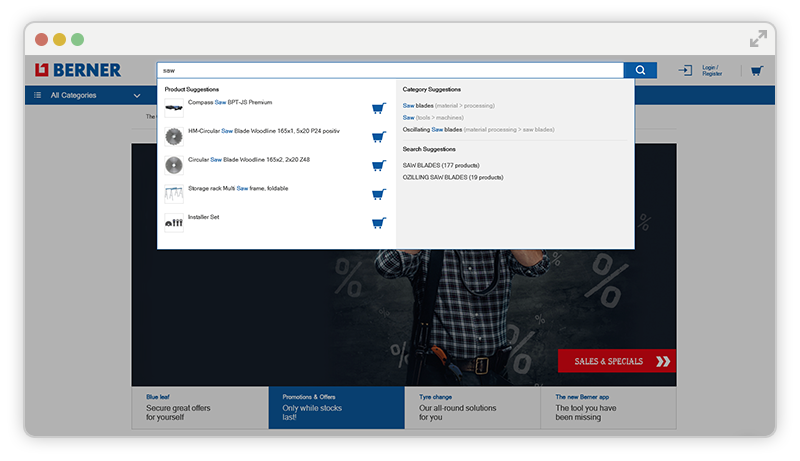Image resolution: width=800 pixels, height=461 pixels.
Task: Open 'The new Berner app' banner tab
Action: point(609,407)
